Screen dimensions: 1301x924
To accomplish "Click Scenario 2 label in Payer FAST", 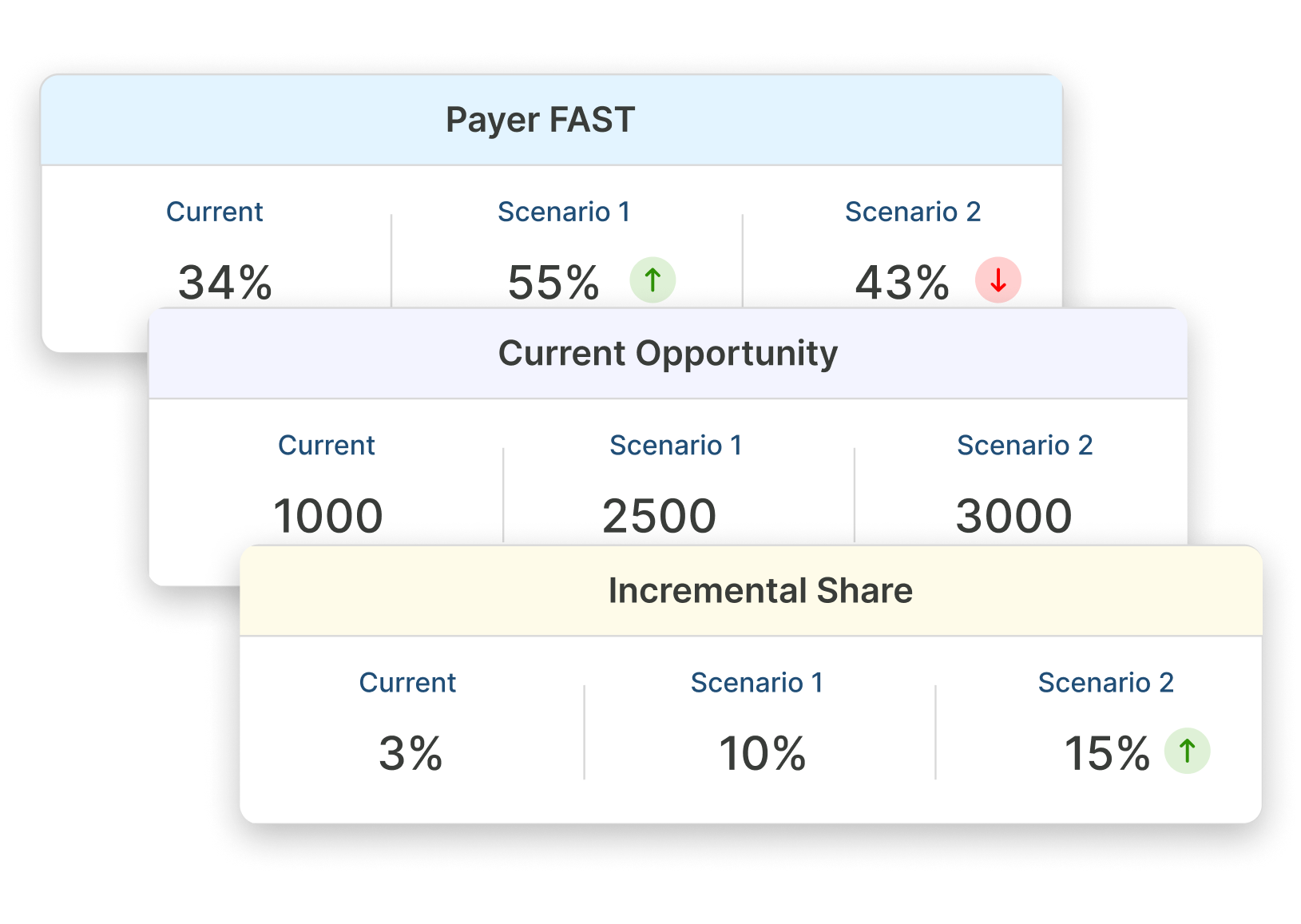I will (913, 212).
